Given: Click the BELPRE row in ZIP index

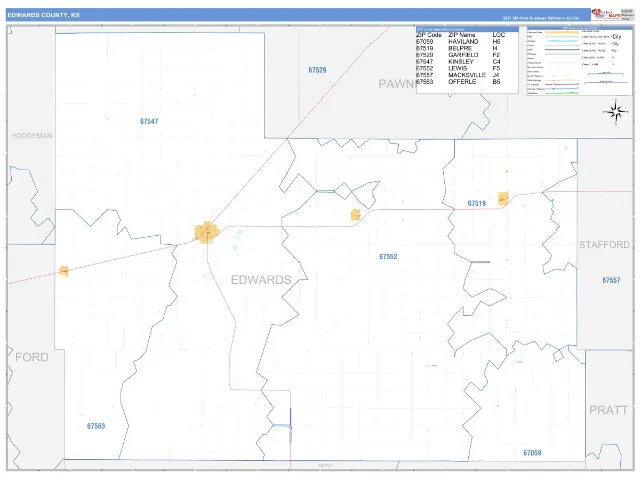Looking at the screenshot, I should [461, 48].
